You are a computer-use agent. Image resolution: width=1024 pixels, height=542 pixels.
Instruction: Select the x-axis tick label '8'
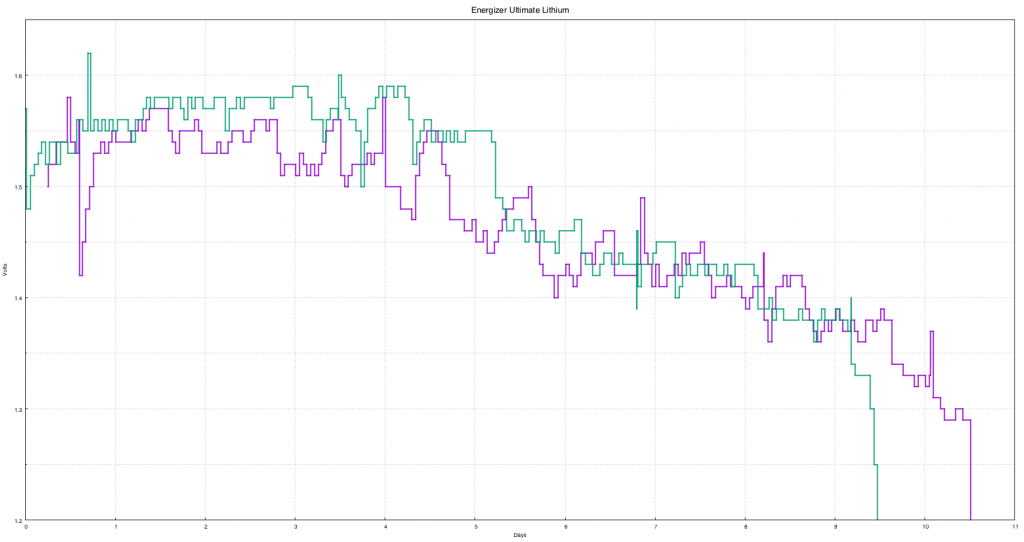745,526
